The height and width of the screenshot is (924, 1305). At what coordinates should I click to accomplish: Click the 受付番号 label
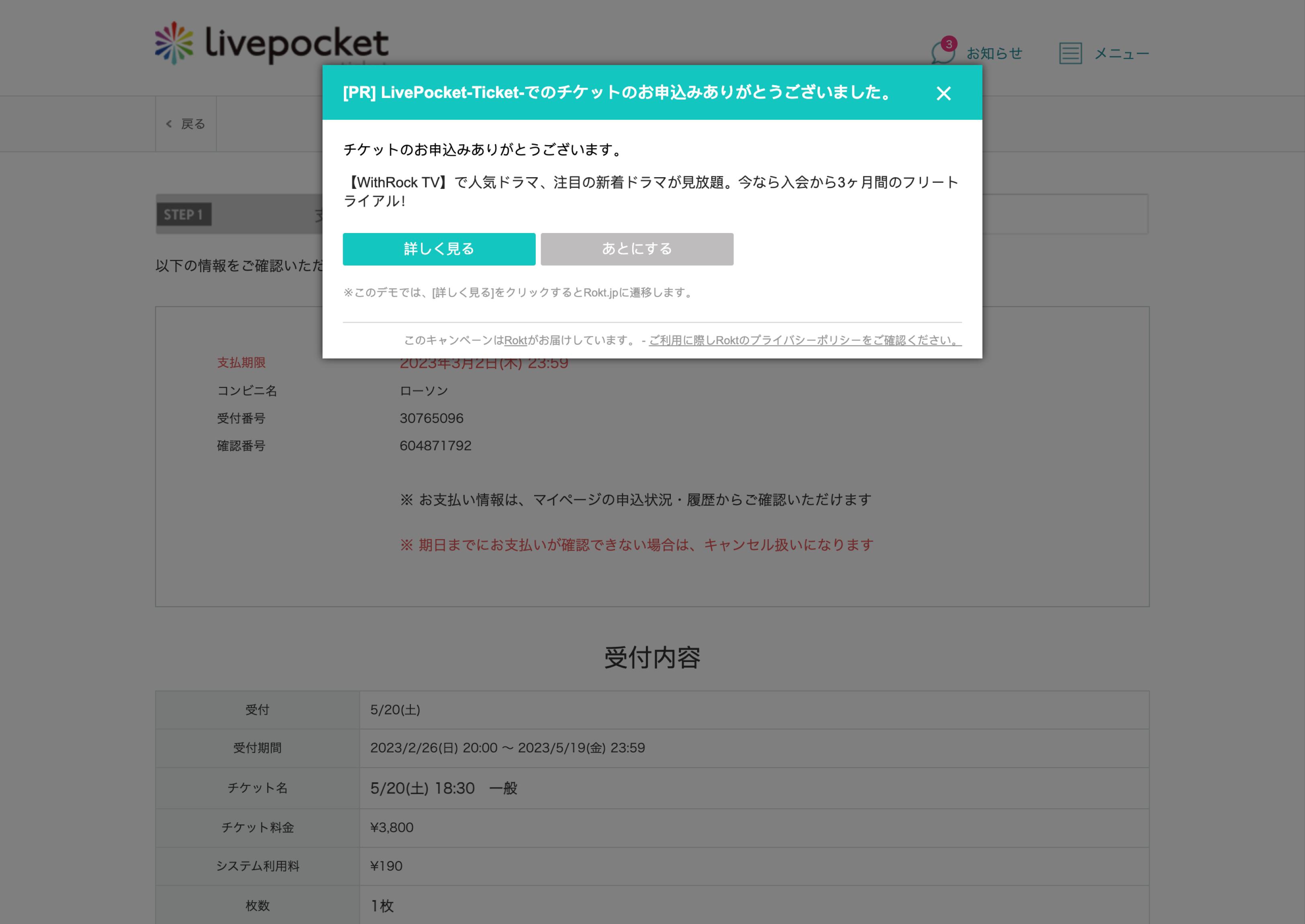tap(241, 418)
